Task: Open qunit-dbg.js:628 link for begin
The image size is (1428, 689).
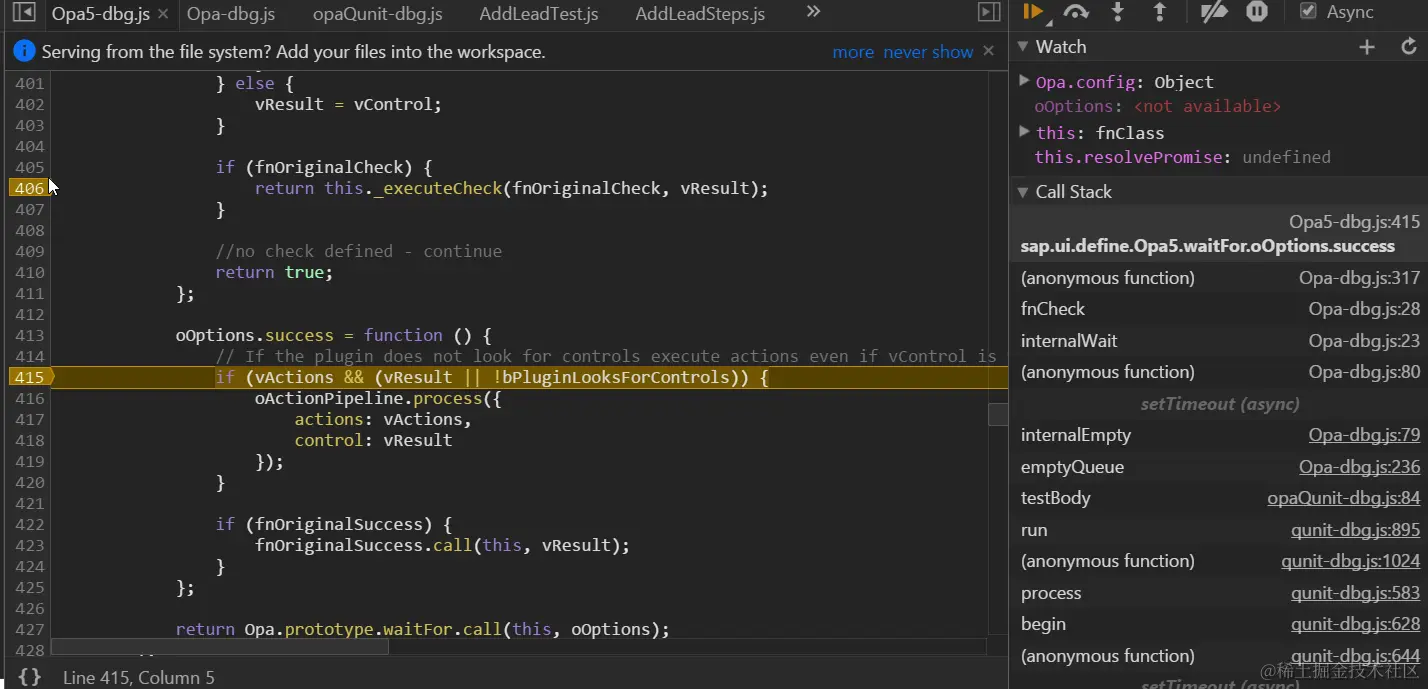Action: click(x=1355, y=624)
